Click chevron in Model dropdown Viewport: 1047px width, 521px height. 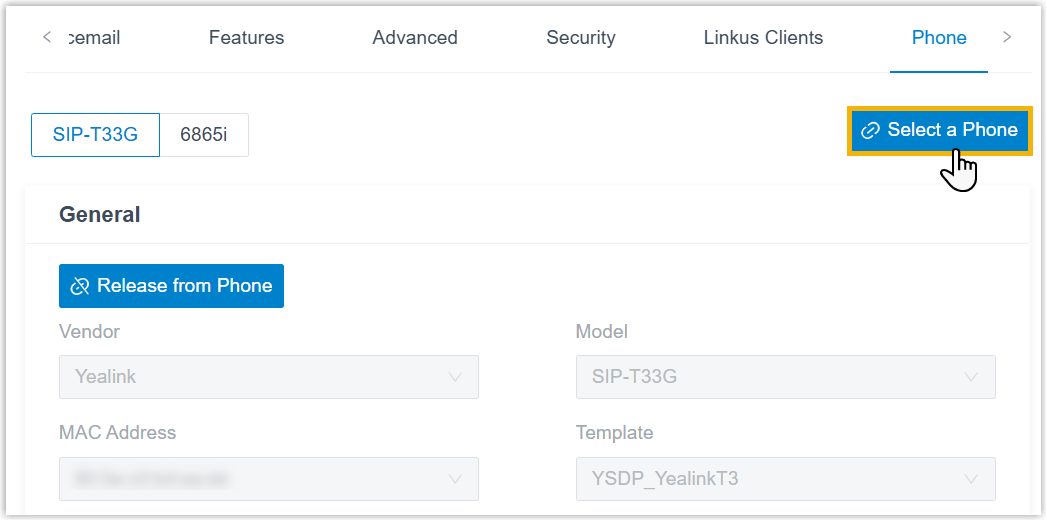click(972, 377)
